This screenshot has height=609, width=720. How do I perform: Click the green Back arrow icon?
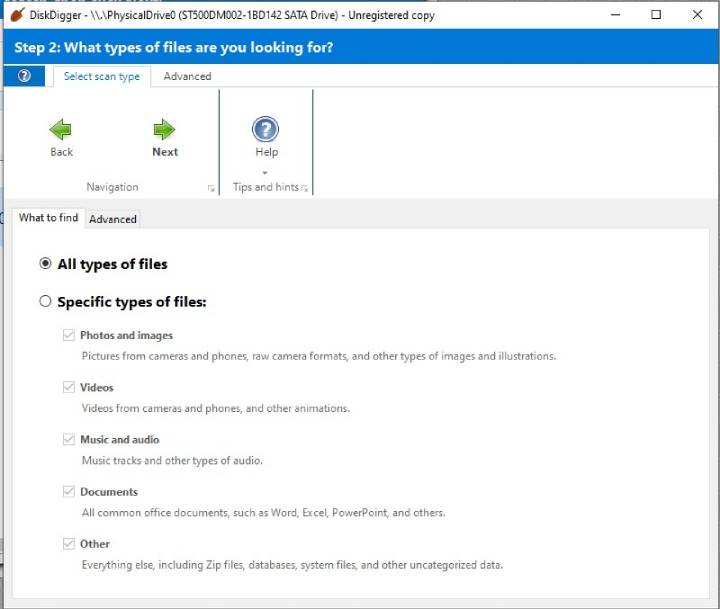pyautogui.click(x=61, y=130)
